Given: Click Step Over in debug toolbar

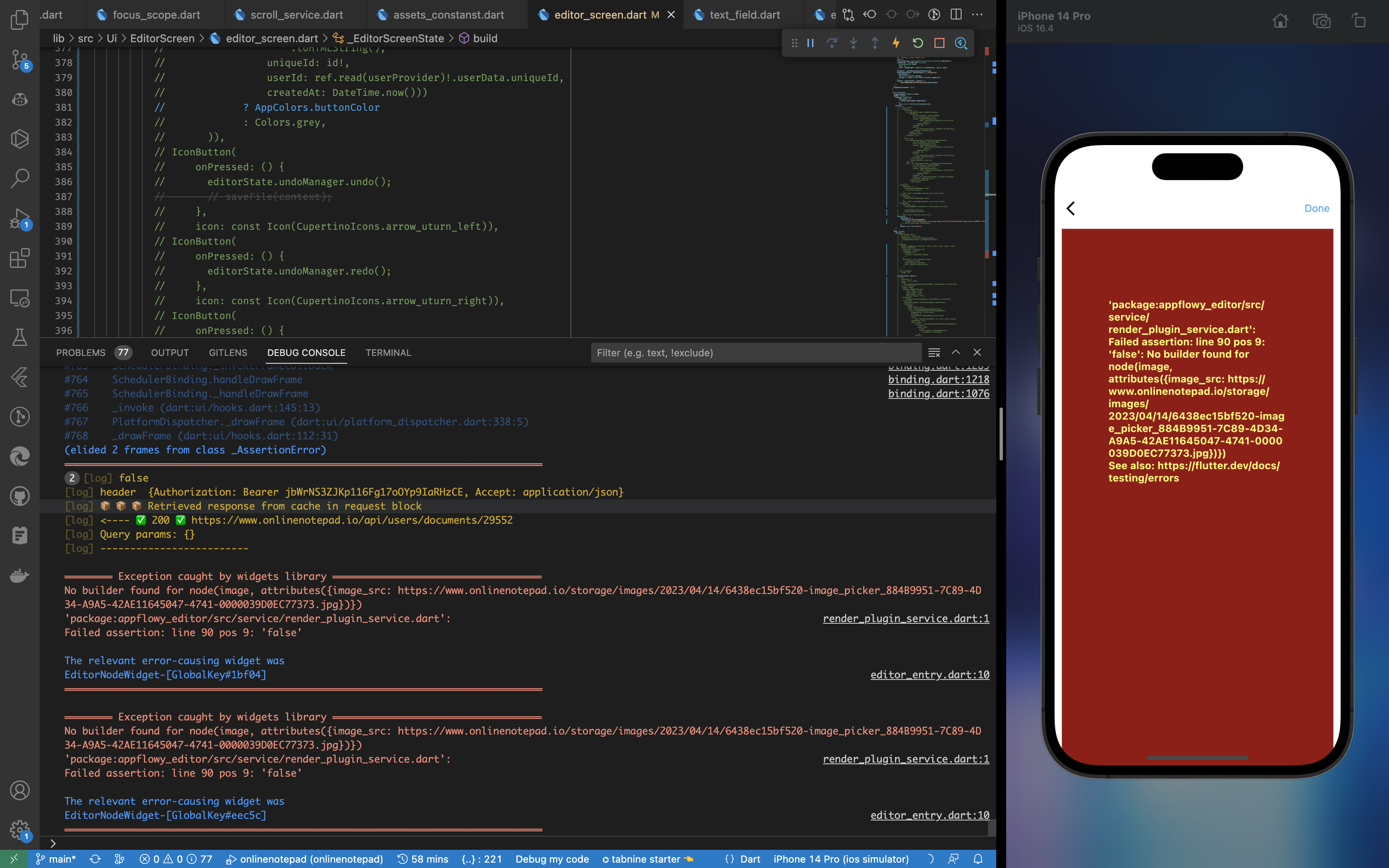Looking at the screenshot, I should click(x=832, y=43).
